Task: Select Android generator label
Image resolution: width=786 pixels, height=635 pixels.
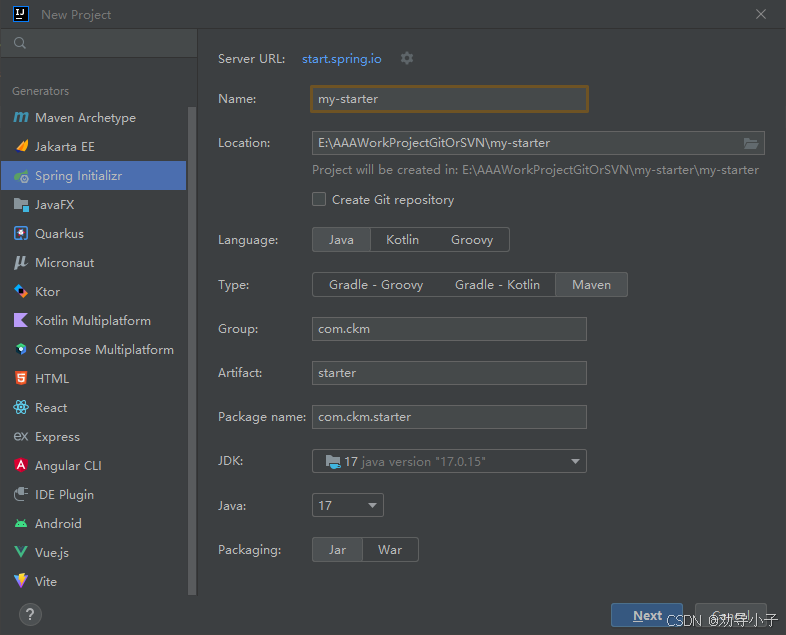Action: coord(58,524)
